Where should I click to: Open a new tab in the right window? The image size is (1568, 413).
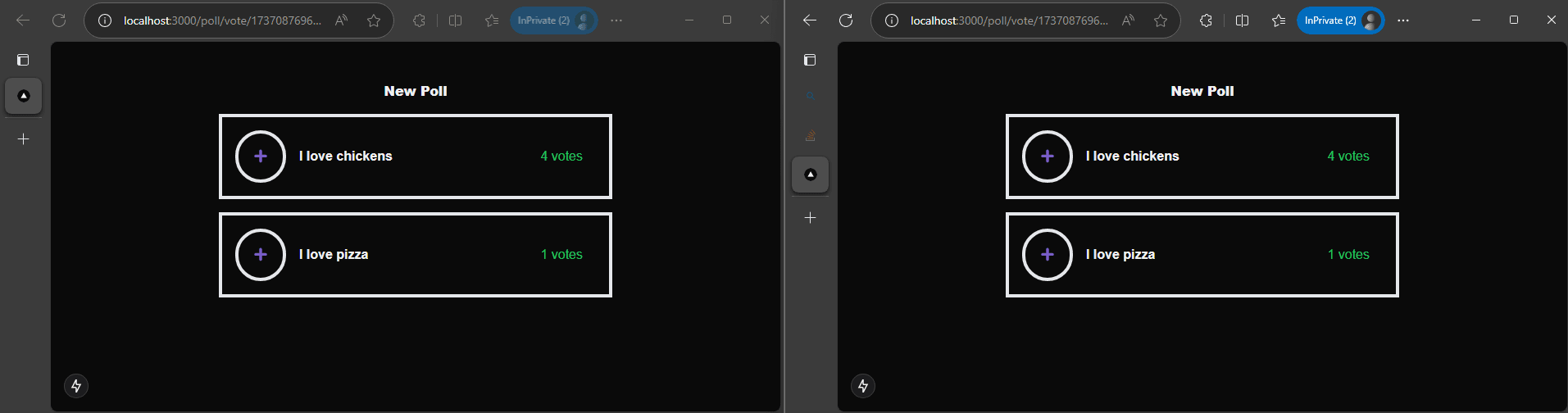811,218
